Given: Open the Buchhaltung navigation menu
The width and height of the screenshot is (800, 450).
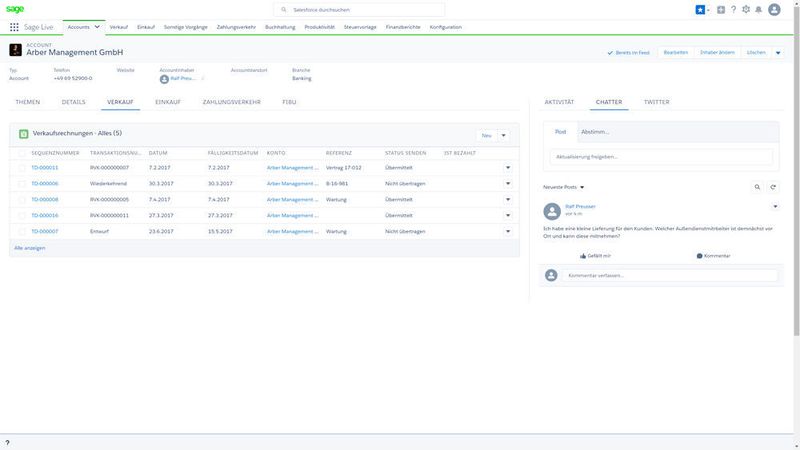Looking at the screenshot, I should coord(280,27).
